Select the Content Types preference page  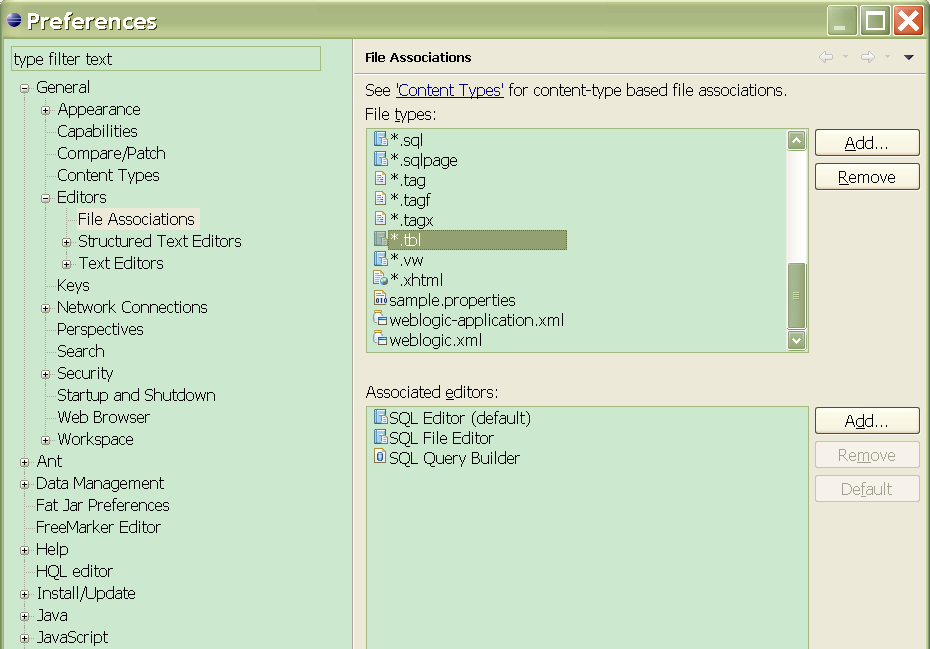coord(108,175)
